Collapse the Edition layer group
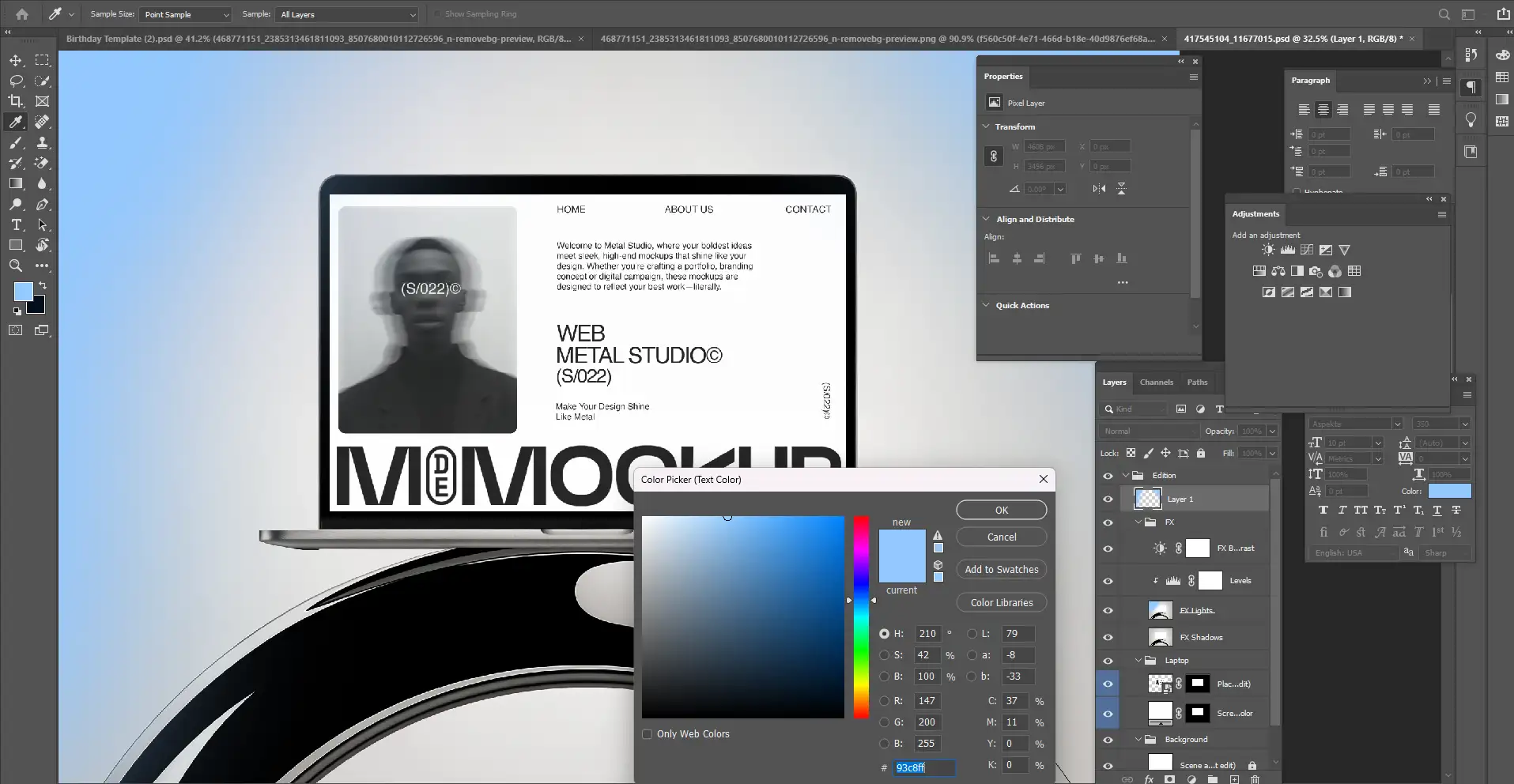Viewport: 1514px width, 784px height. click(x=1126, y=476)
